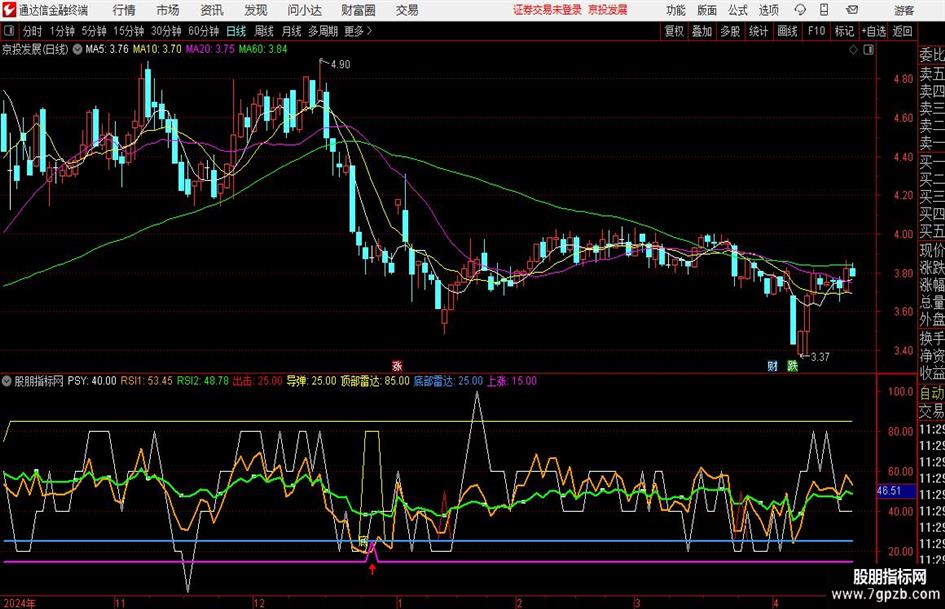The height and width of the screenshot is (609, 945).
Task: Expand the 京投发展(日线) indicator dropdown arrow
Action: pyautogui.click(x=77, y=49)
